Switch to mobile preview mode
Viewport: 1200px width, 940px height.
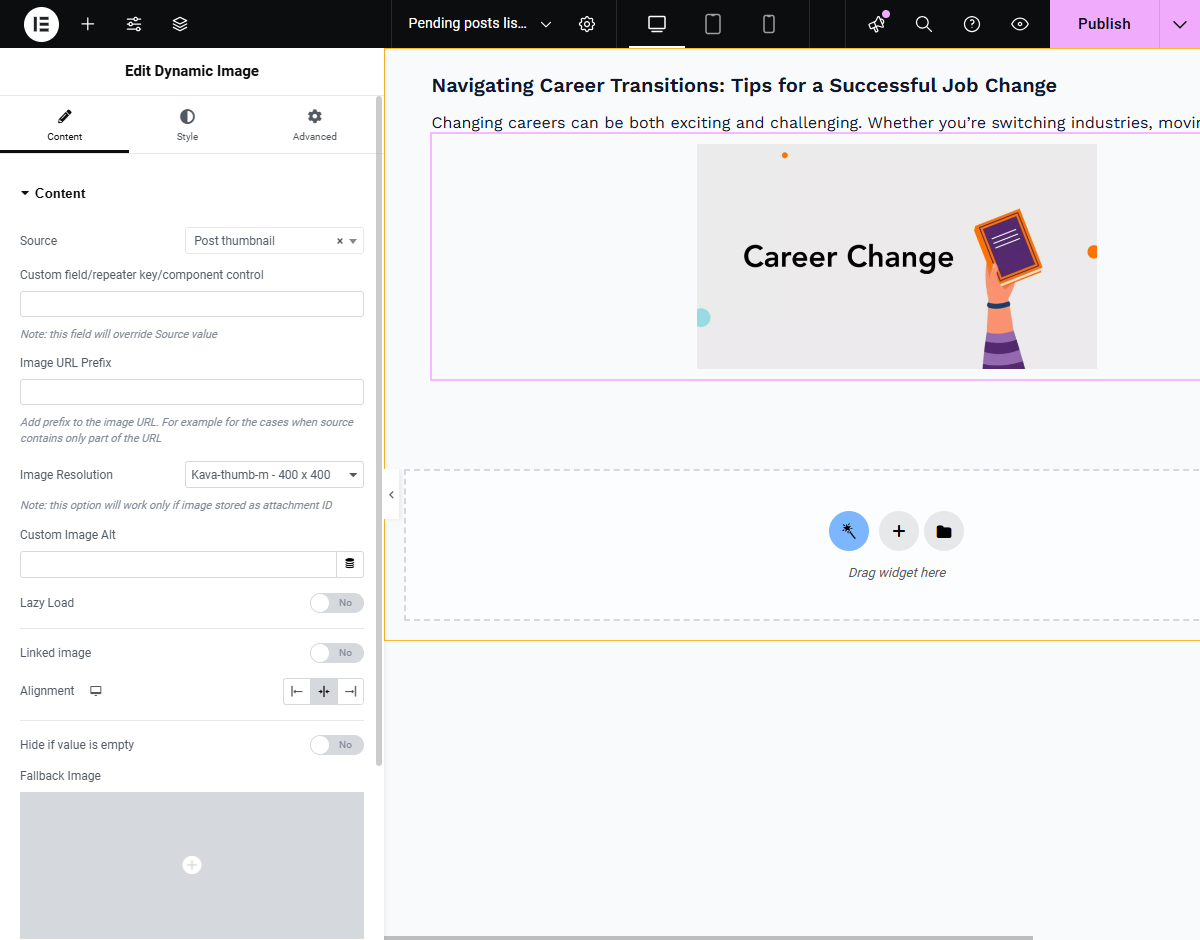pos(769,24)
